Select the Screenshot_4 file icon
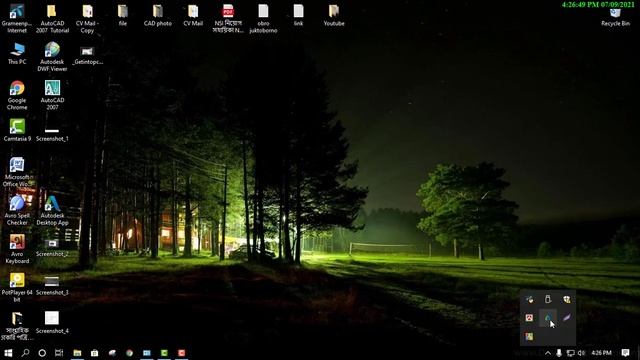Image resolution: width=640 pixels, height=360 pixels. click(x=52, y=322)
